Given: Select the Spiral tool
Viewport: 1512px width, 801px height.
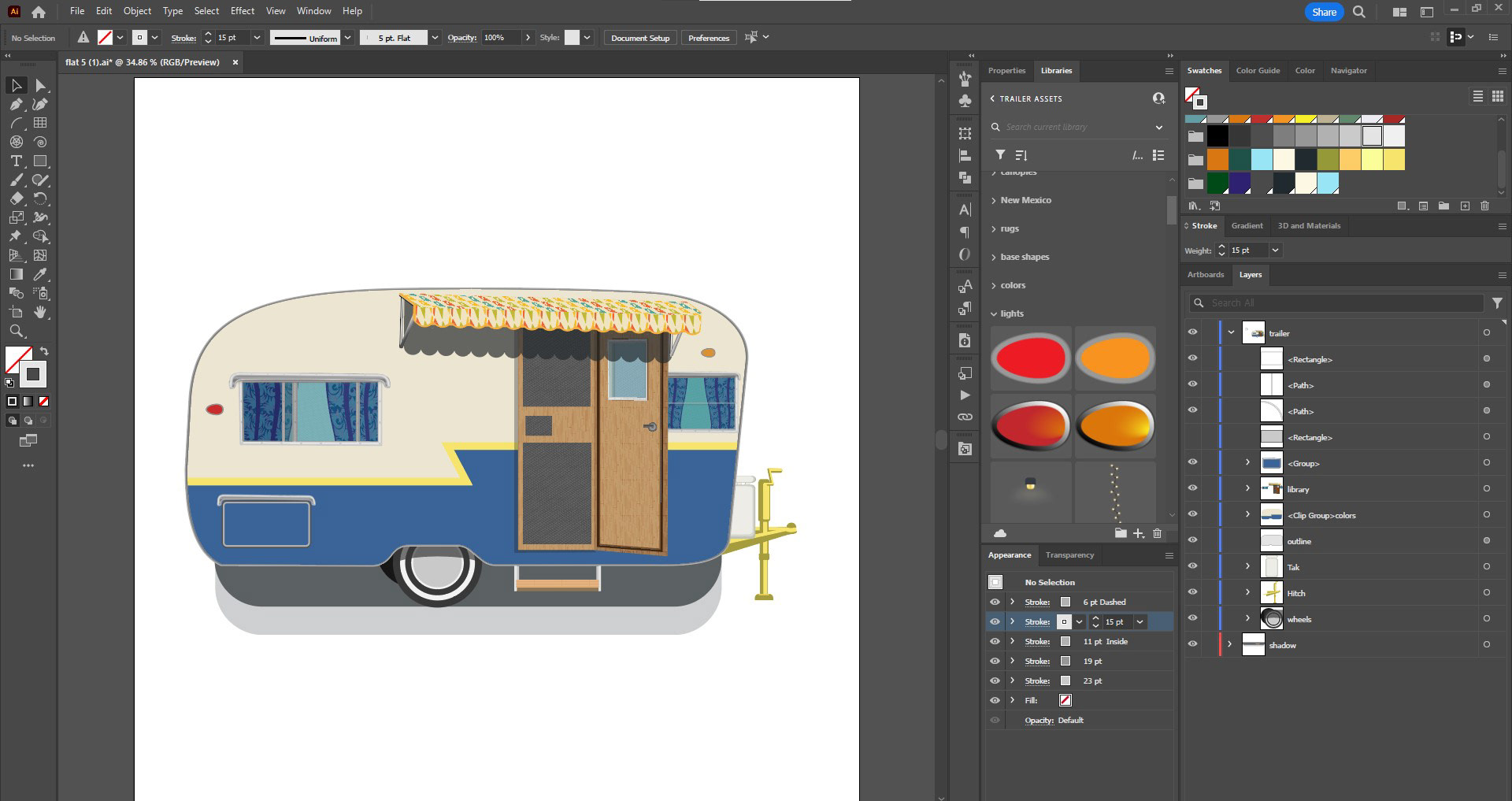Looking at the screenshot, I should pos(41,142).
